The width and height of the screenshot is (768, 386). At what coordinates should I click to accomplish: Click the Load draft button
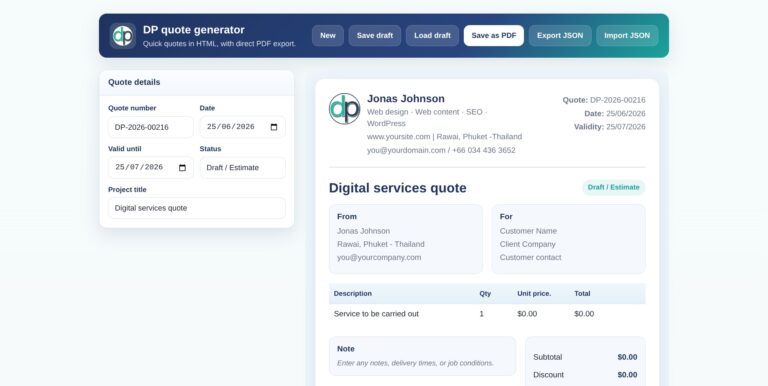(432, 36)
